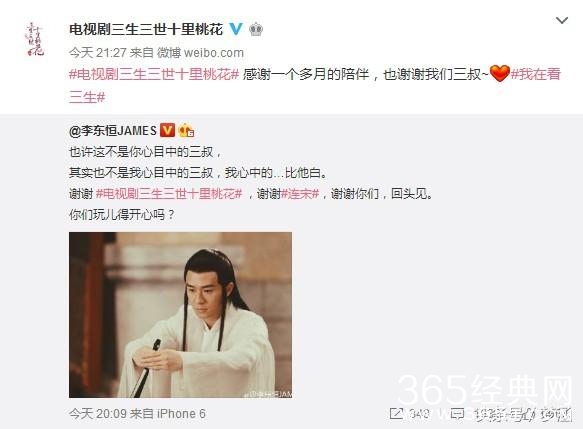
Task: Click the comment icon under the photo
Action: (x=457, y=413)
